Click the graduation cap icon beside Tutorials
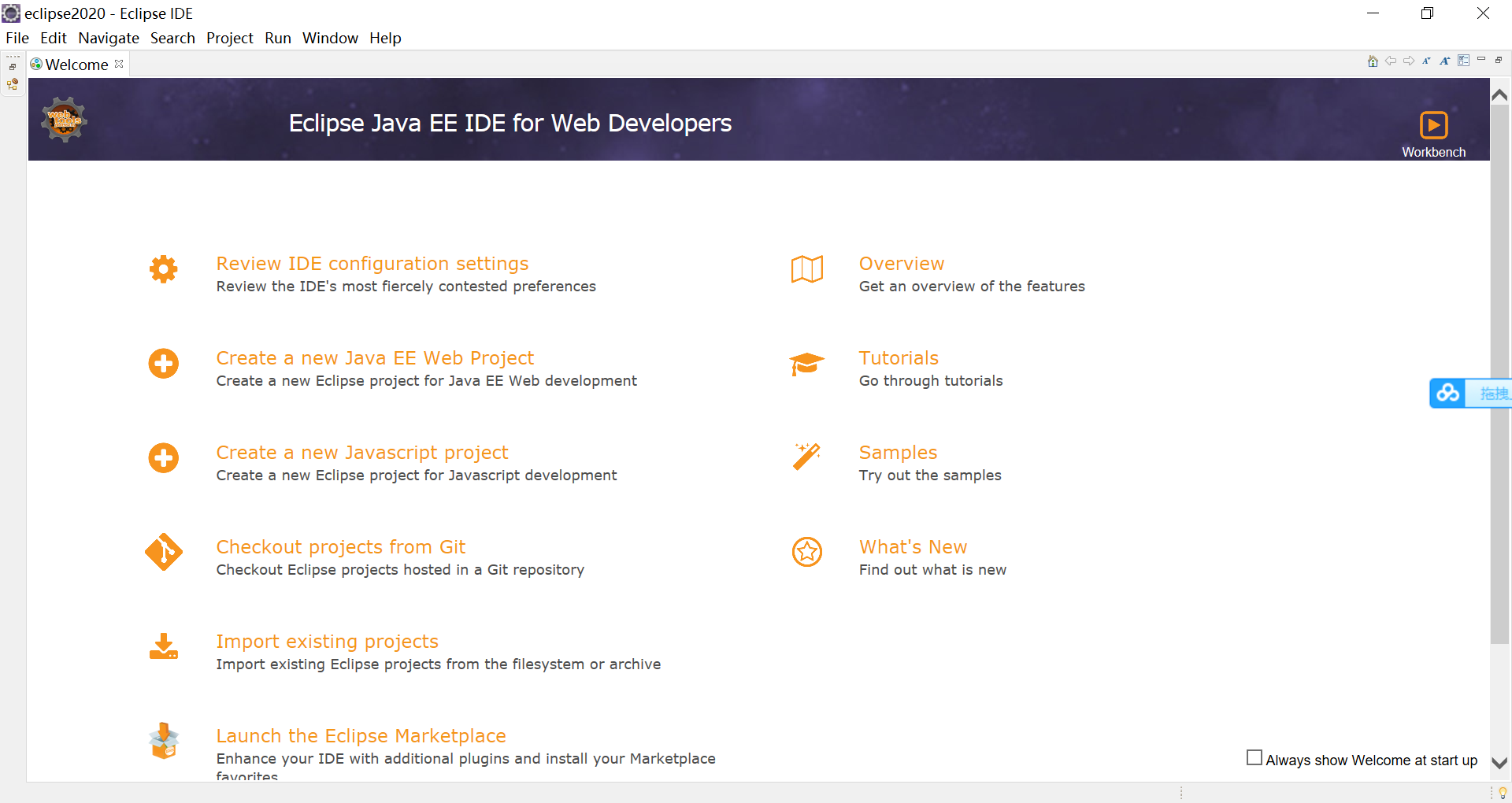The height and width of the screenshot is (803, 1512). pyautogui.click(x=806, y=364)
